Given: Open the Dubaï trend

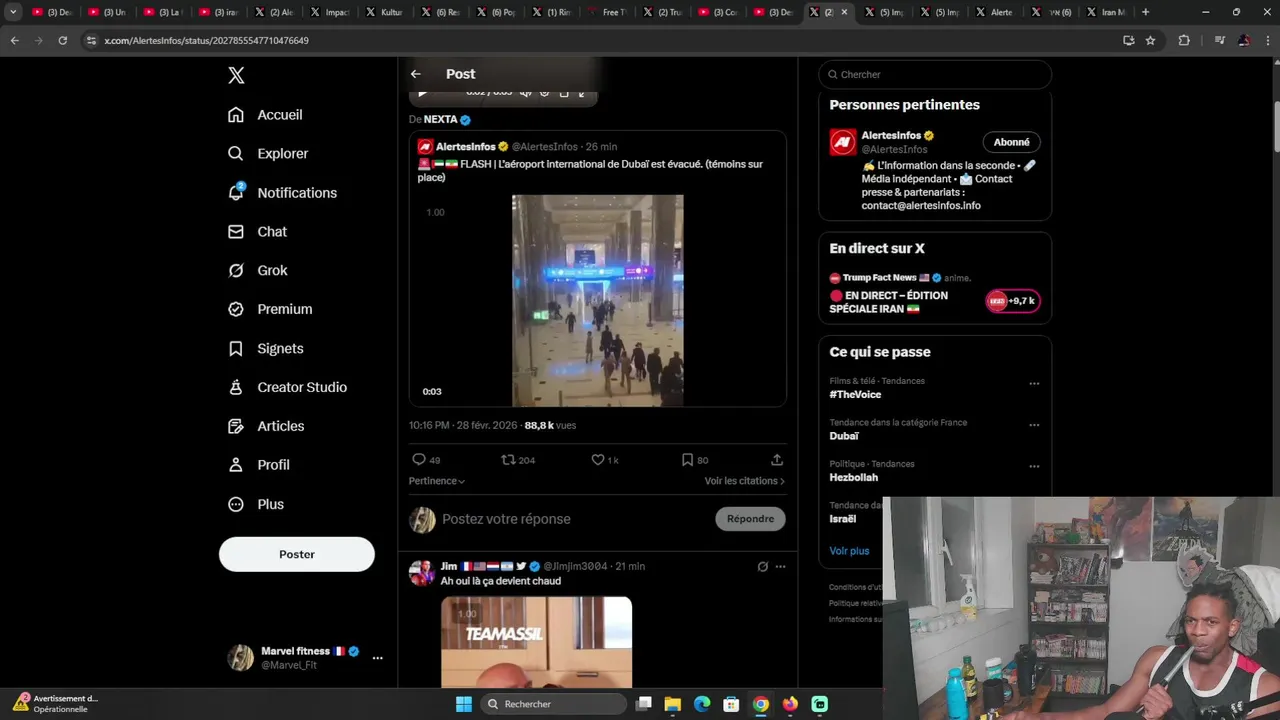Looking at the screenshot, I should (x=844, y=436).
